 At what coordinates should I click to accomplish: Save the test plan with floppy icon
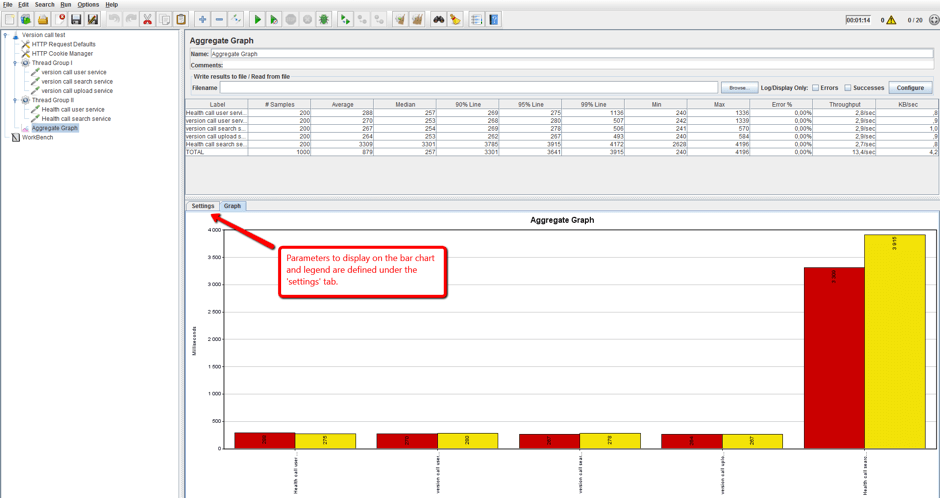pyautogui.click(x=76, y=20)
